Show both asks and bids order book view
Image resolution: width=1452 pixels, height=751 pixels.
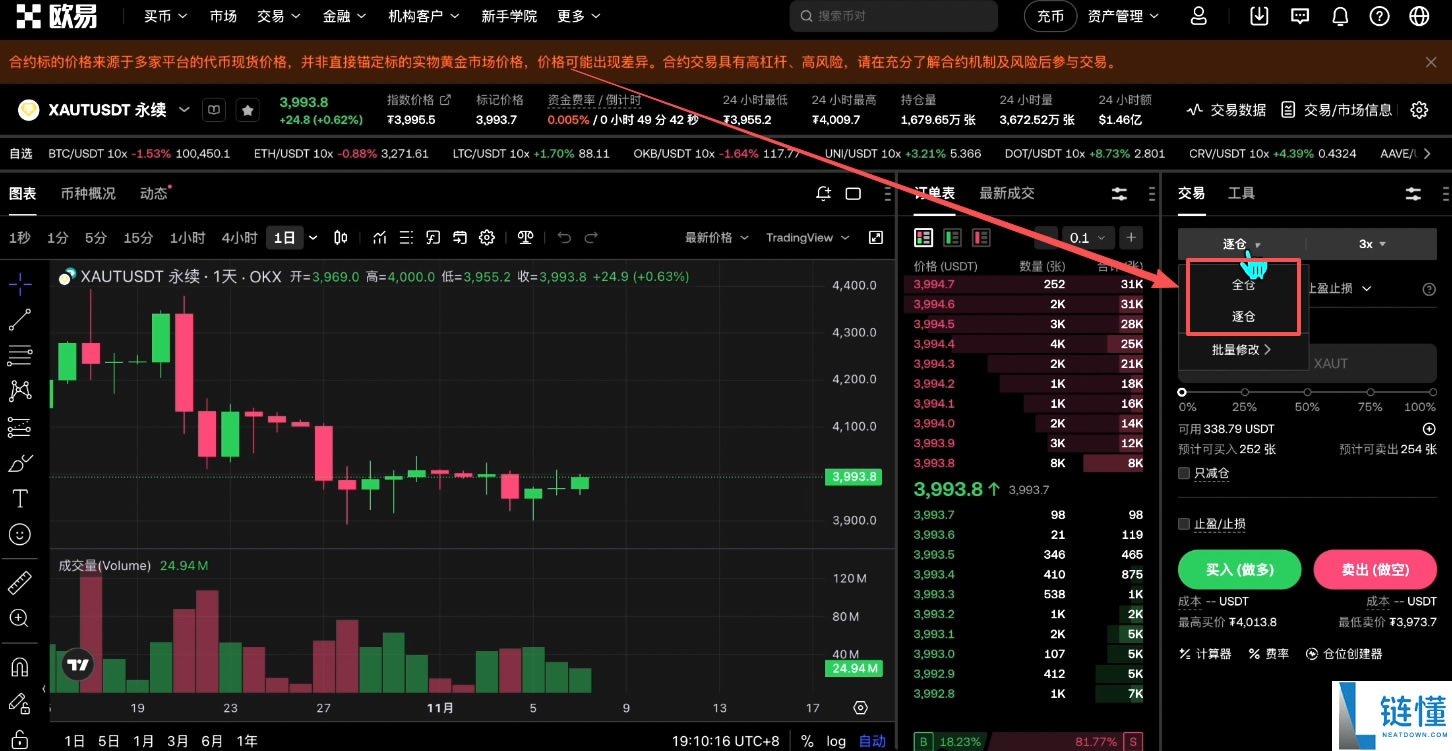[x=924, y=237]
